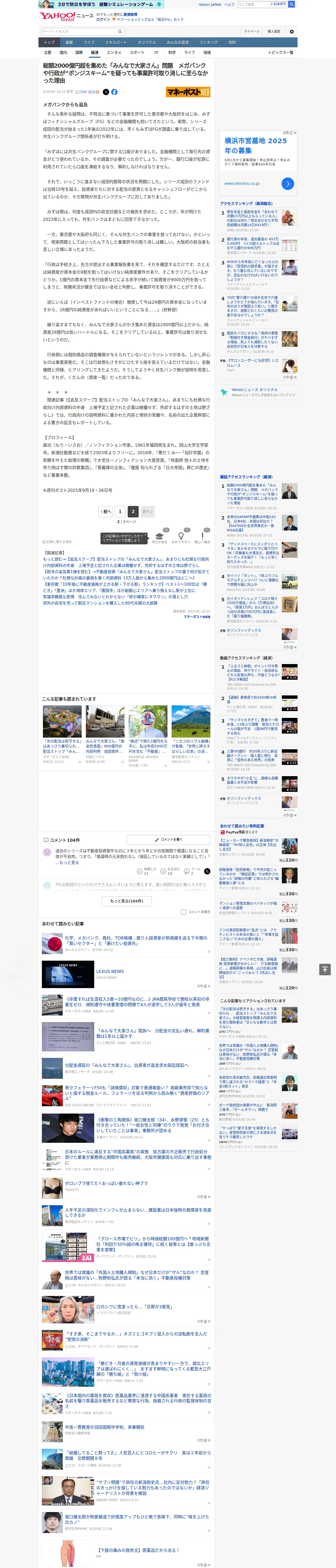
Task: Click コメントを書く button
Action: 168,839
